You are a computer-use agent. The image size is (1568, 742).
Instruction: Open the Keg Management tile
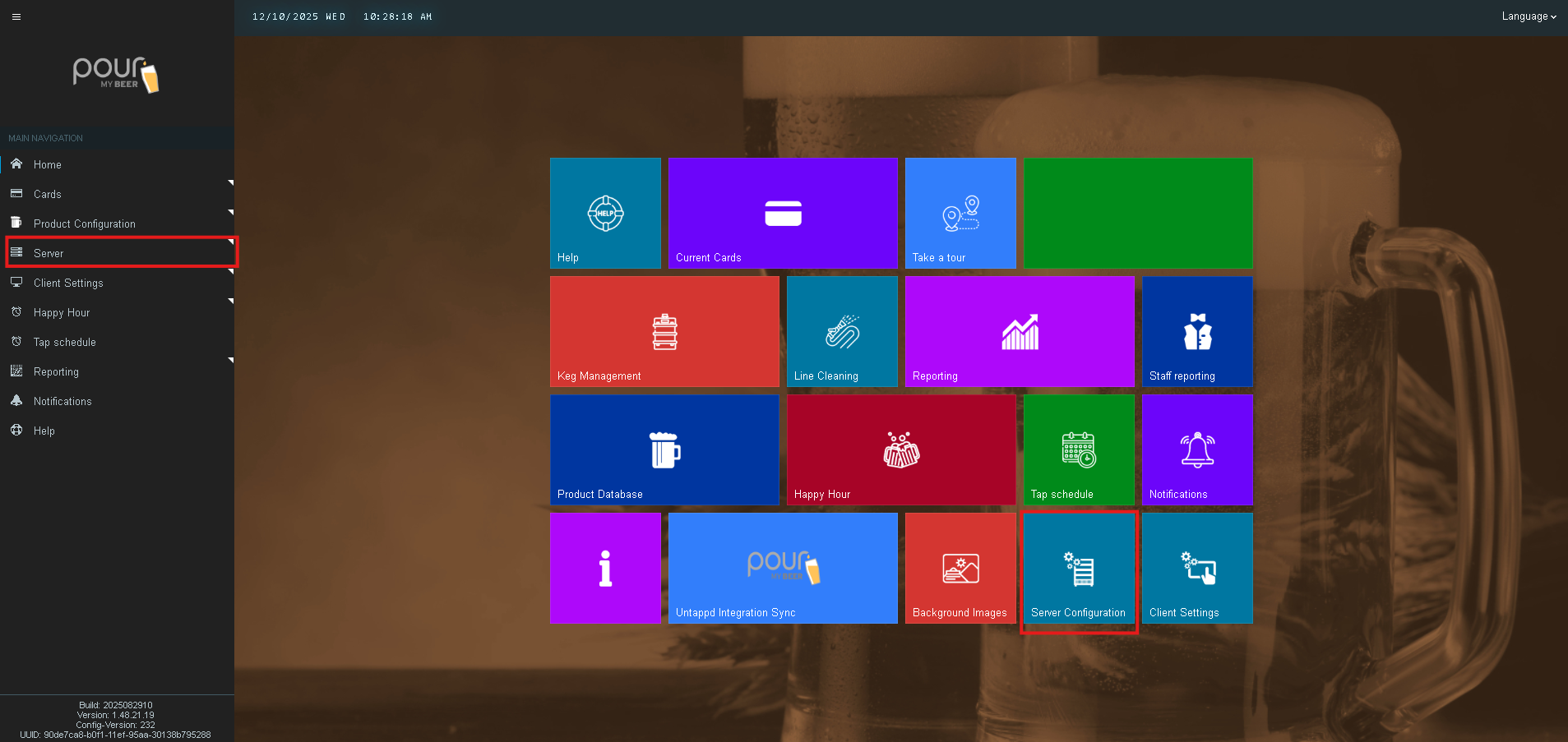[664, 332]
